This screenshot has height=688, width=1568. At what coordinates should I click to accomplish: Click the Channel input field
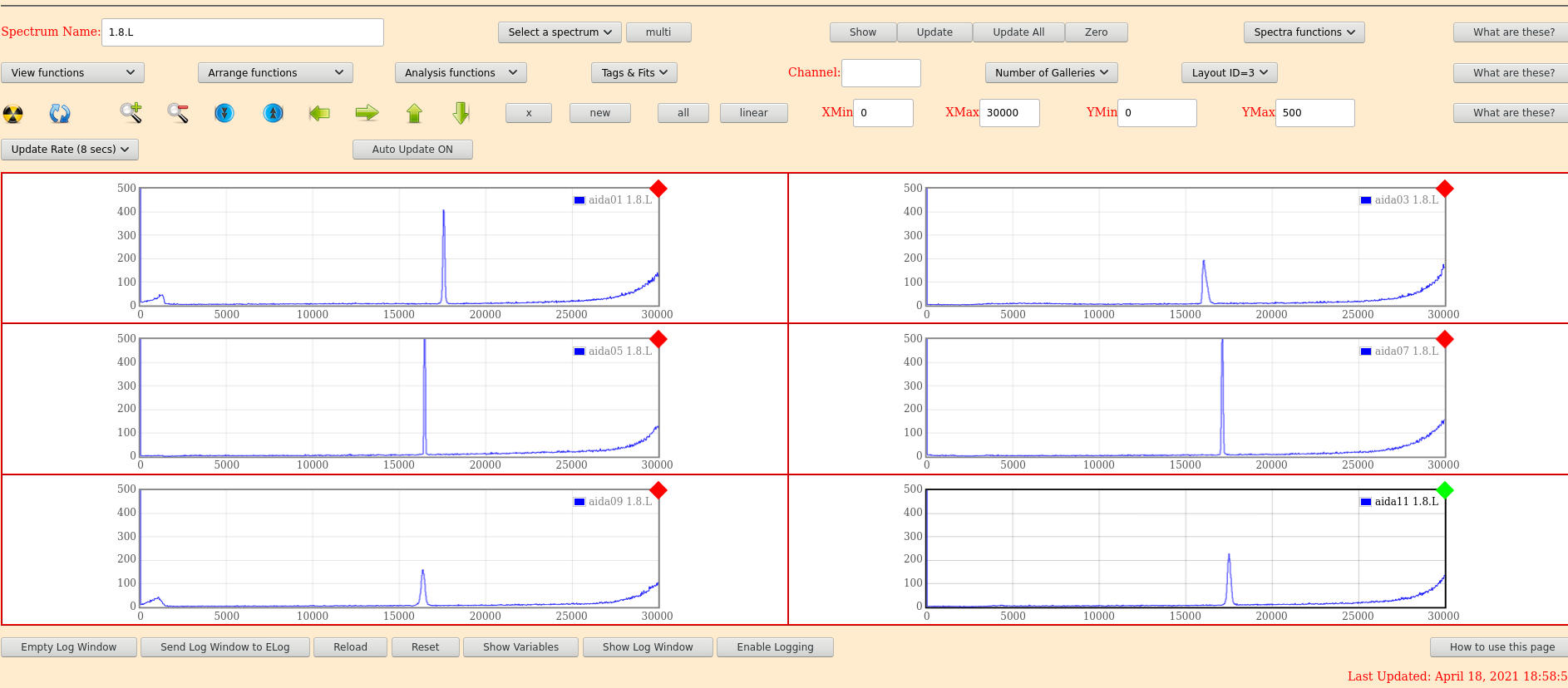[x=881, y=73]
